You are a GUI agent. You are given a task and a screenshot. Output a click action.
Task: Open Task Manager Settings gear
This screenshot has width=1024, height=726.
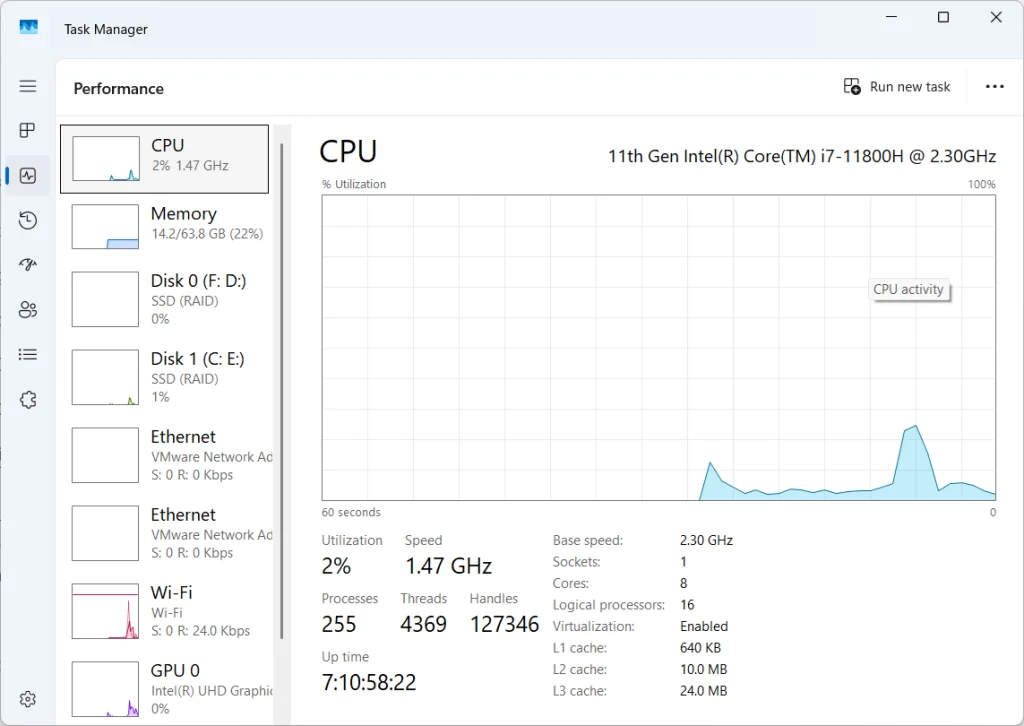[28, 699]
